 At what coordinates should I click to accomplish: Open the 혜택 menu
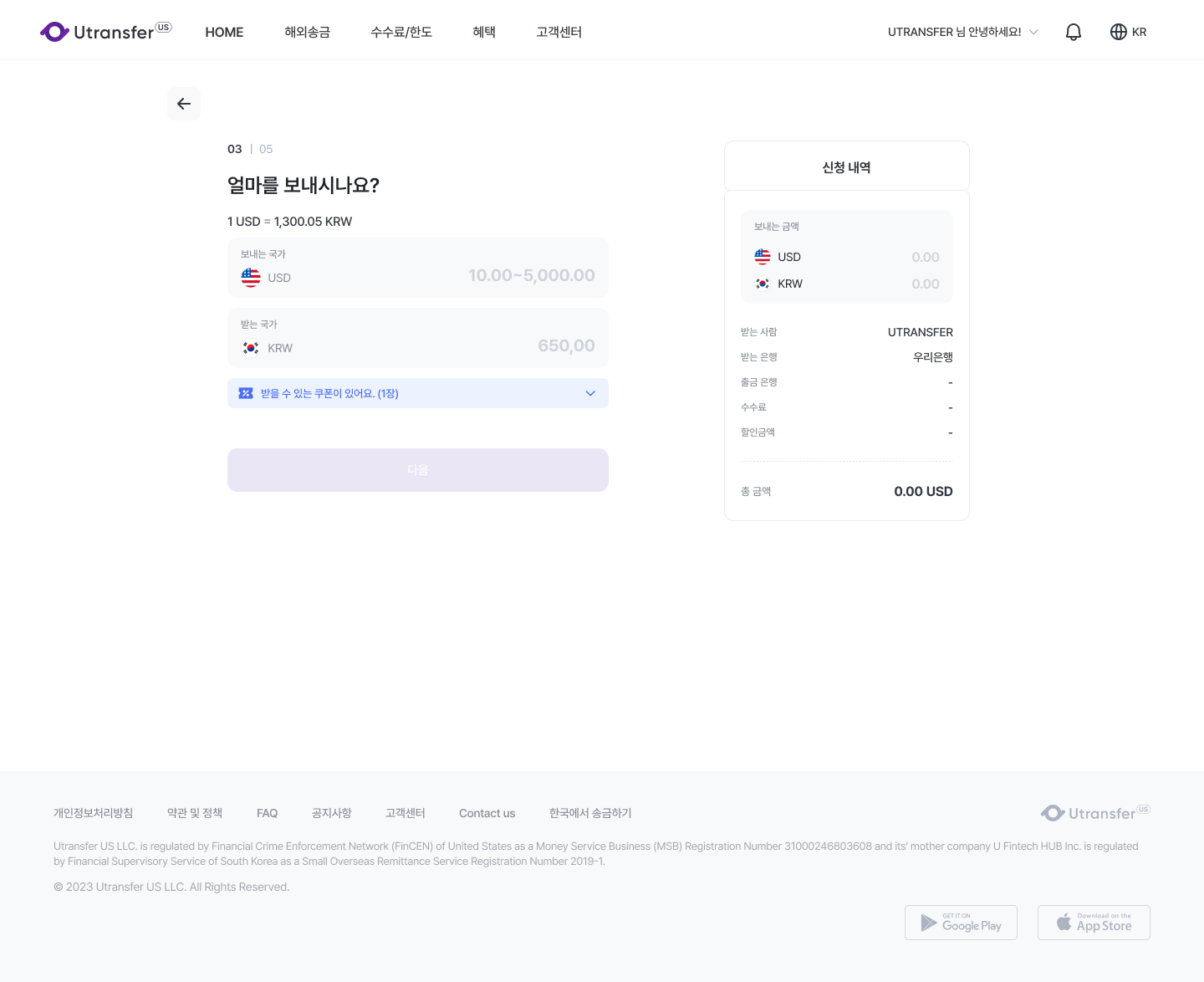484,32
